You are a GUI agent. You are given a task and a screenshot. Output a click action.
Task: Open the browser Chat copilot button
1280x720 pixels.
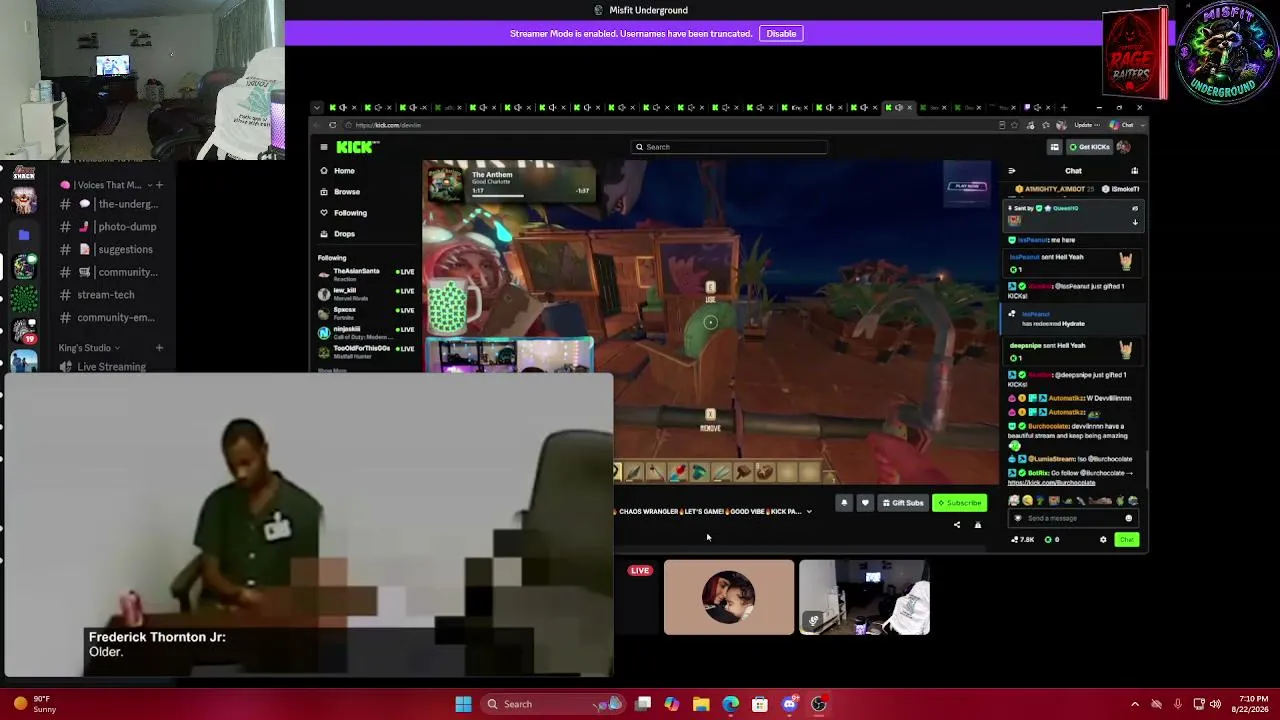coord(1122,125)
